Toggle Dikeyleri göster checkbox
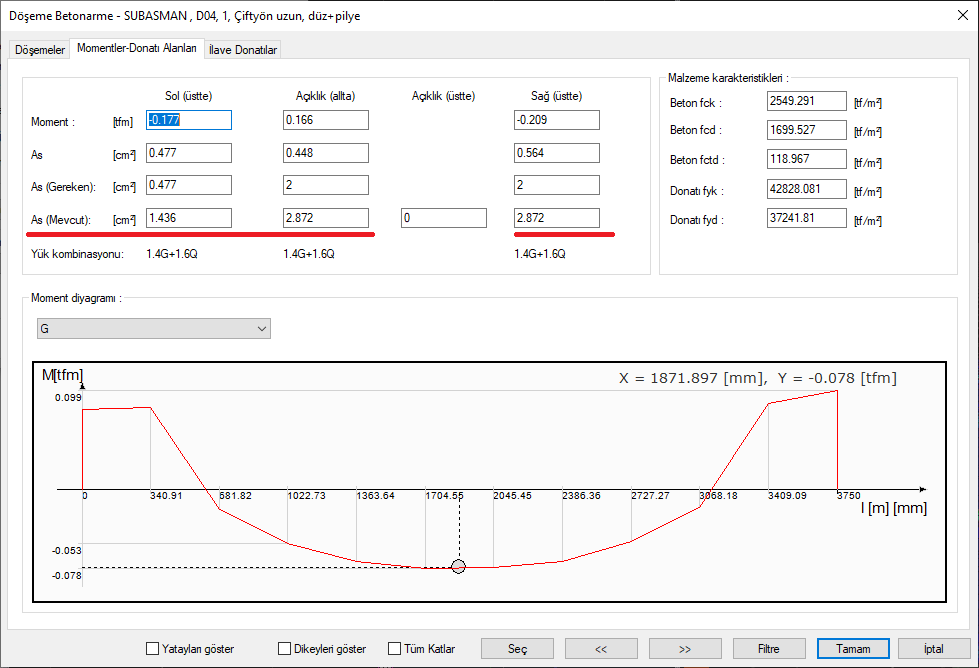This screenshot has width=979, height=668. pos(285,649)
